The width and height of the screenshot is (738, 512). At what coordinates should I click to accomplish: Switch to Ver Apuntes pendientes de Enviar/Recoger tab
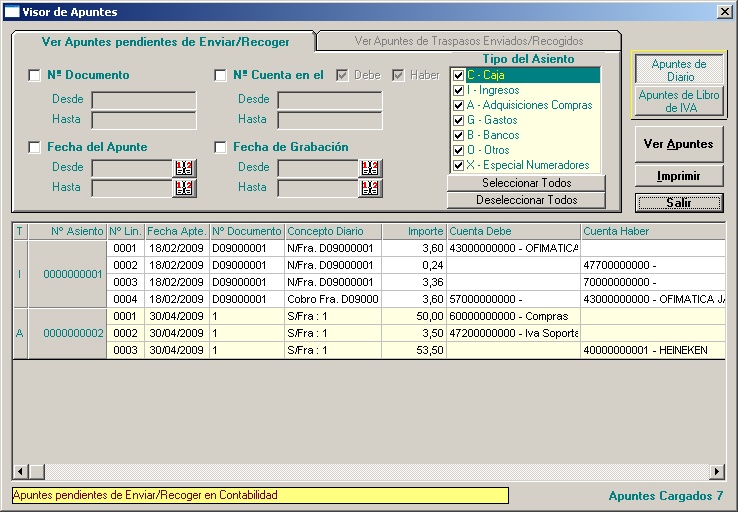[165, 41]
